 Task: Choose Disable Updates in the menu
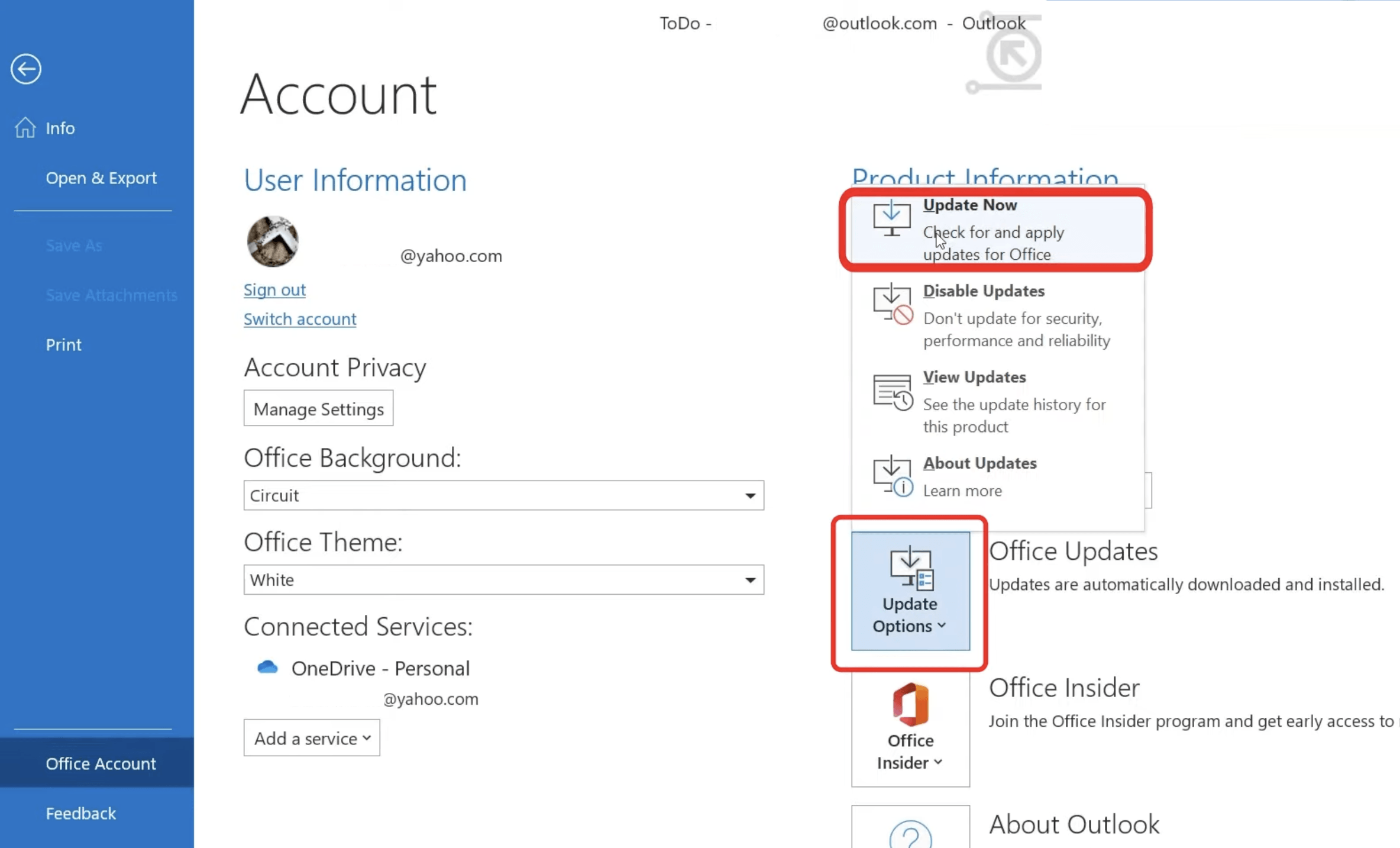pos(998,315)
